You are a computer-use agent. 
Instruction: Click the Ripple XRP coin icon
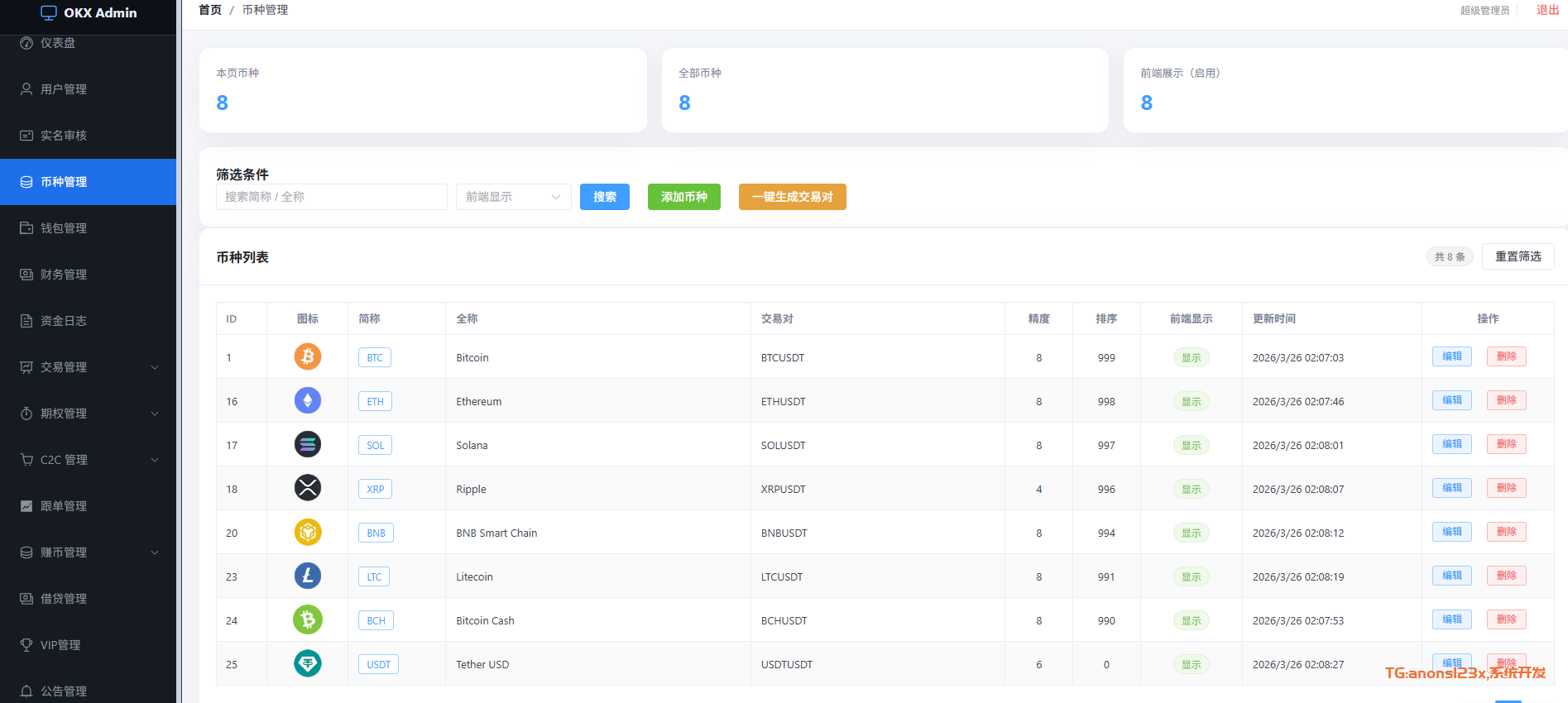308,488
